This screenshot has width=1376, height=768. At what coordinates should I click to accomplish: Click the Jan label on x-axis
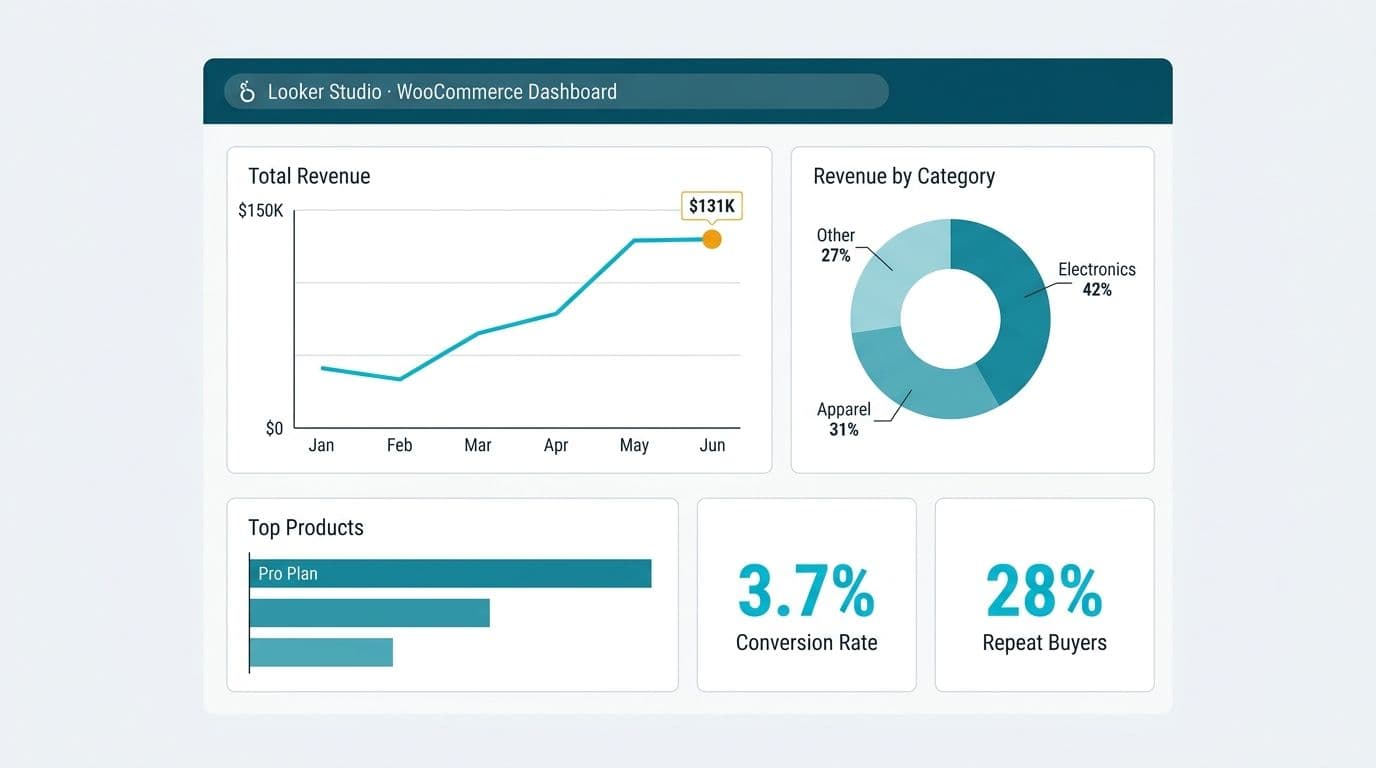pyautogui.click(x=321, y=445)
